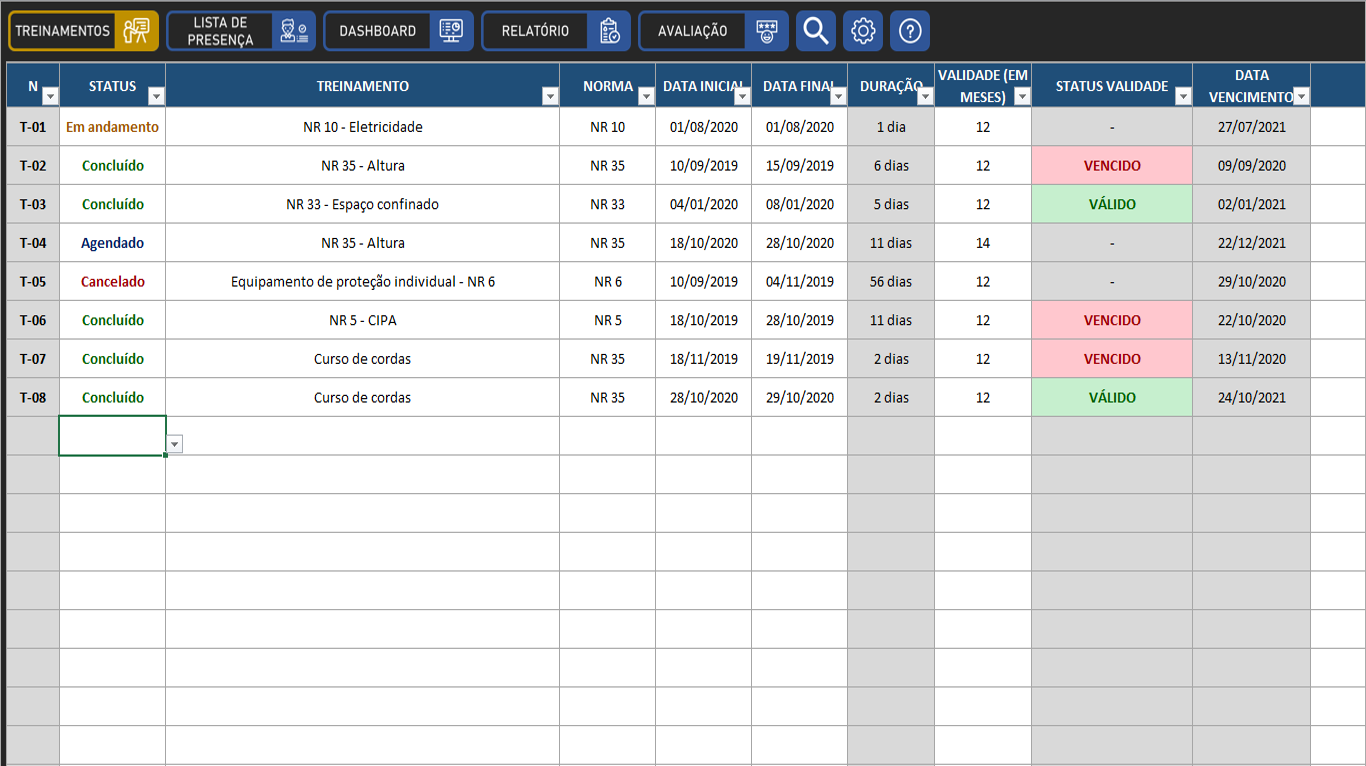Click the '1 dia' duration cell
The height and width of the screenshot is (766, 1366).
[x=891, y=127]
